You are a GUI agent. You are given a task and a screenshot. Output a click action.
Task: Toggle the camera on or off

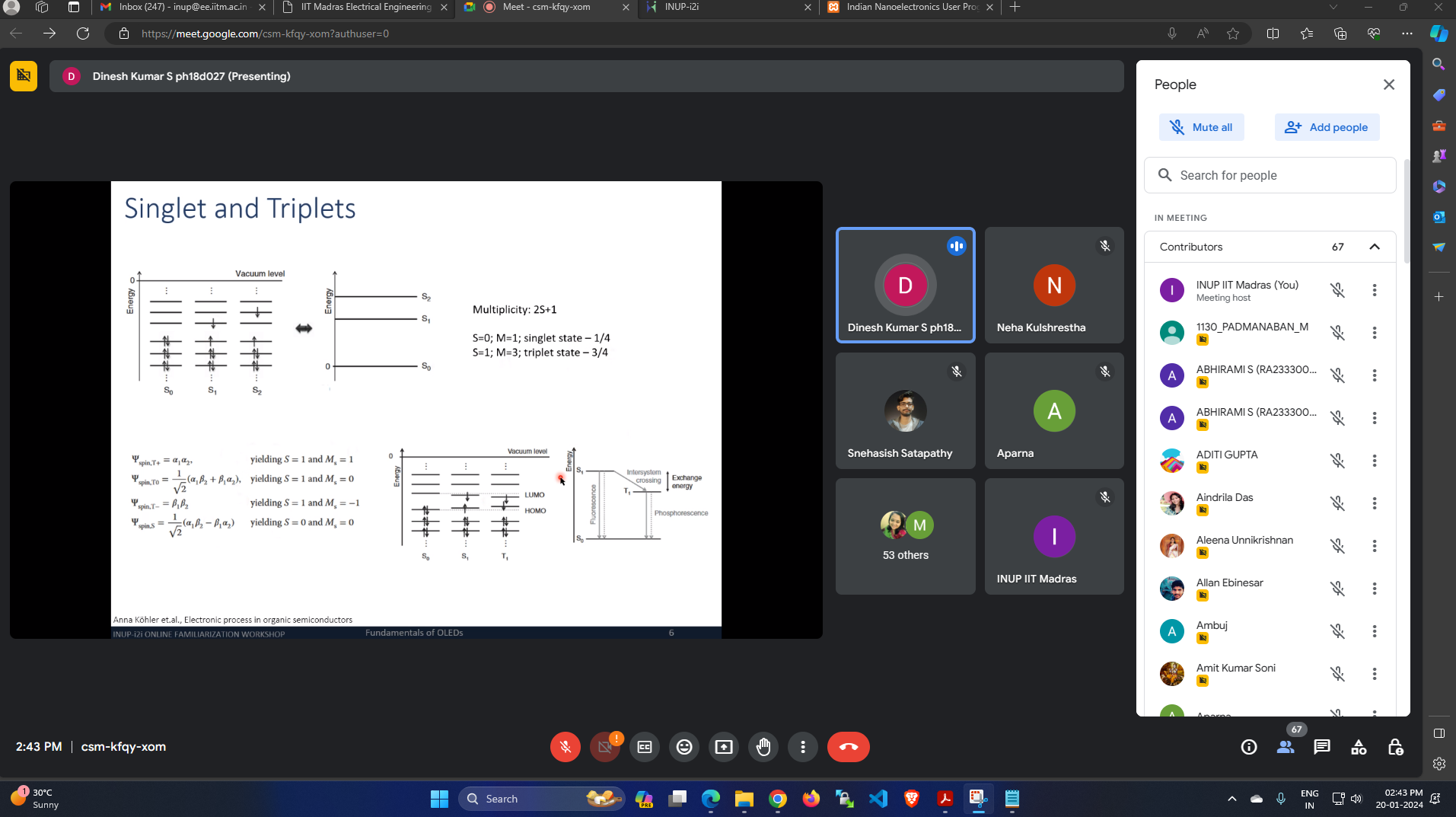pyautogui.click(x=604, y=747)
